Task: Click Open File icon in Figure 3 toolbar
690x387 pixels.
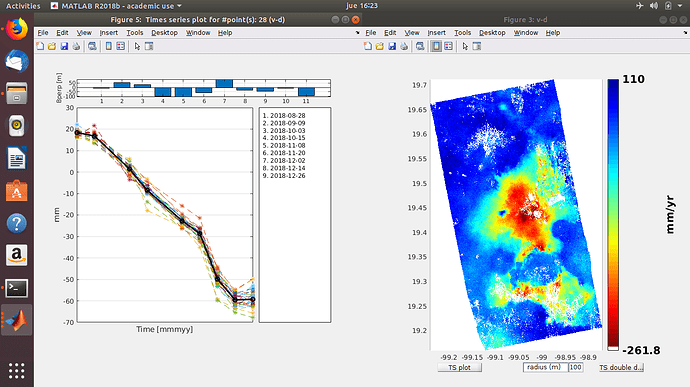Action: point(380,46)
